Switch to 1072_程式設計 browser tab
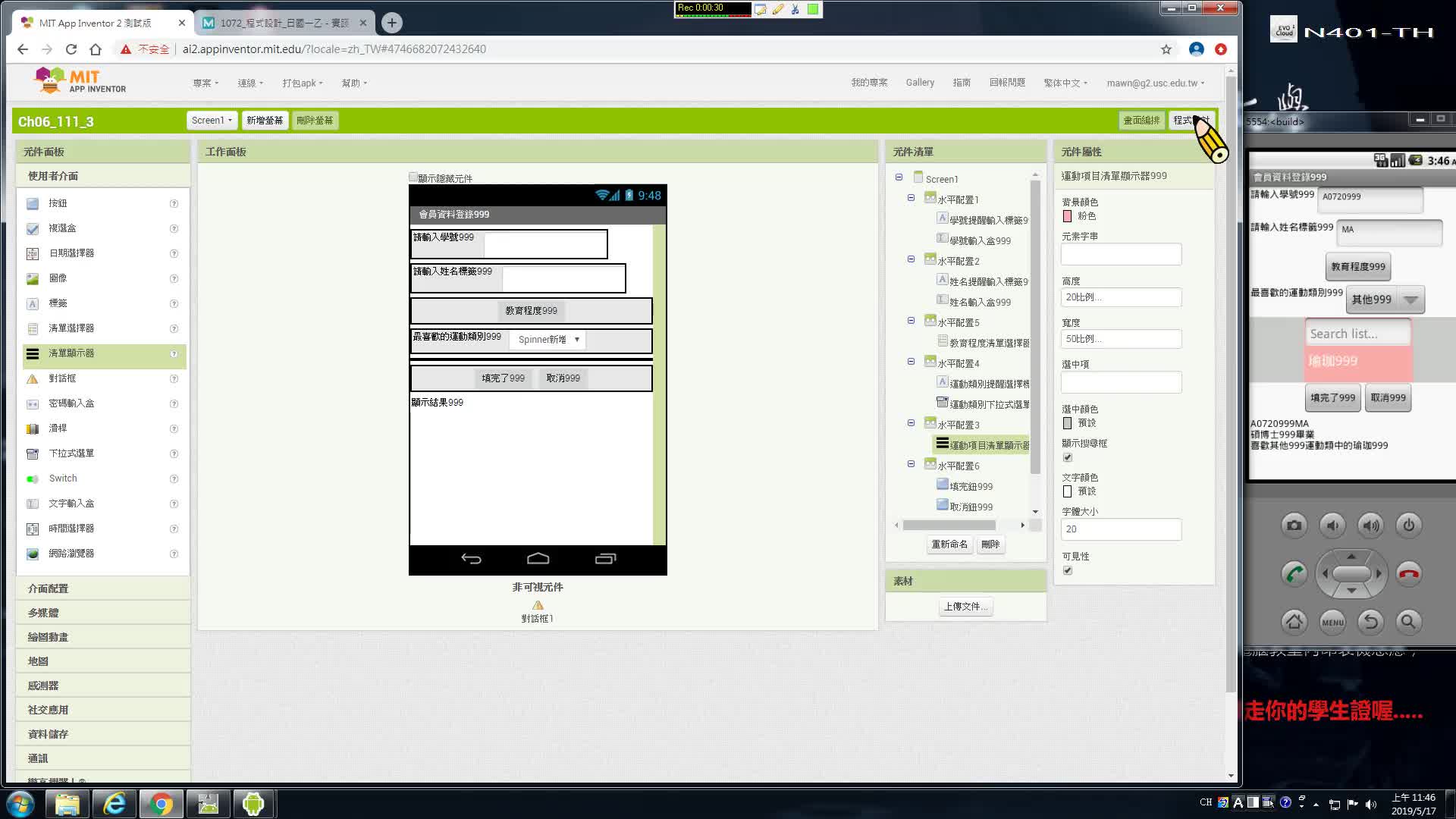The height and width of the screenshot is (819, 1456). point(284,23)
